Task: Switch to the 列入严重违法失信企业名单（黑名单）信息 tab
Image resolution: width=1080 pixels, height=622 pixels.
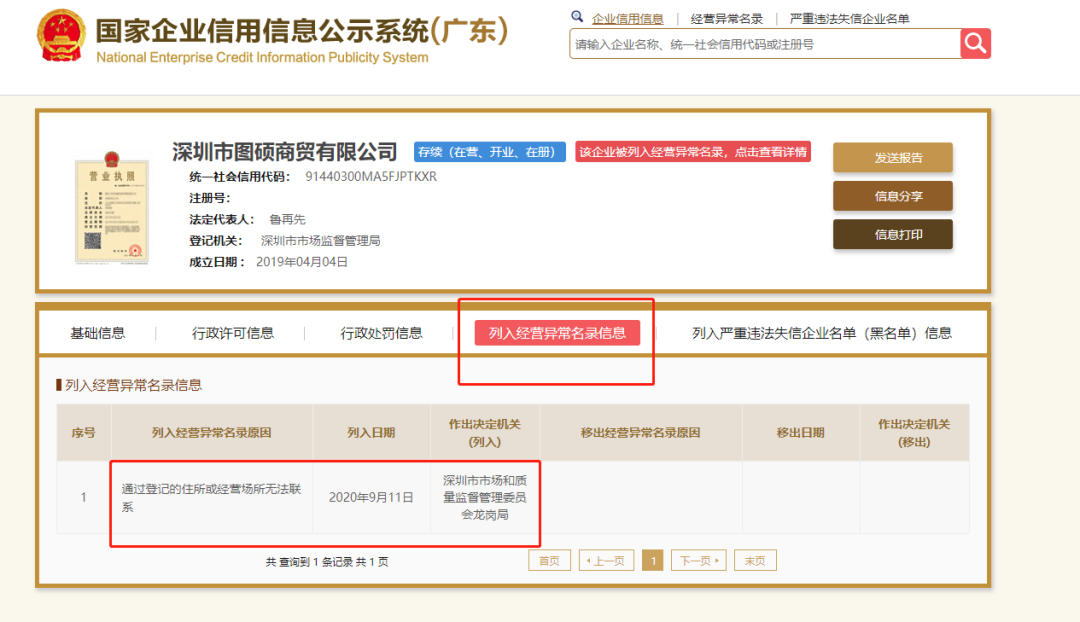Action: point(822,333)
